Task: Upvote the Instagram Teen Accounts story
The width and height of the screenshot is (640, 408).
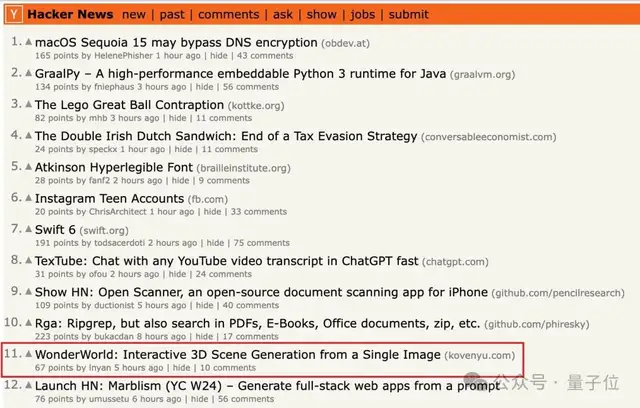Action: click(x=29, y=199)
